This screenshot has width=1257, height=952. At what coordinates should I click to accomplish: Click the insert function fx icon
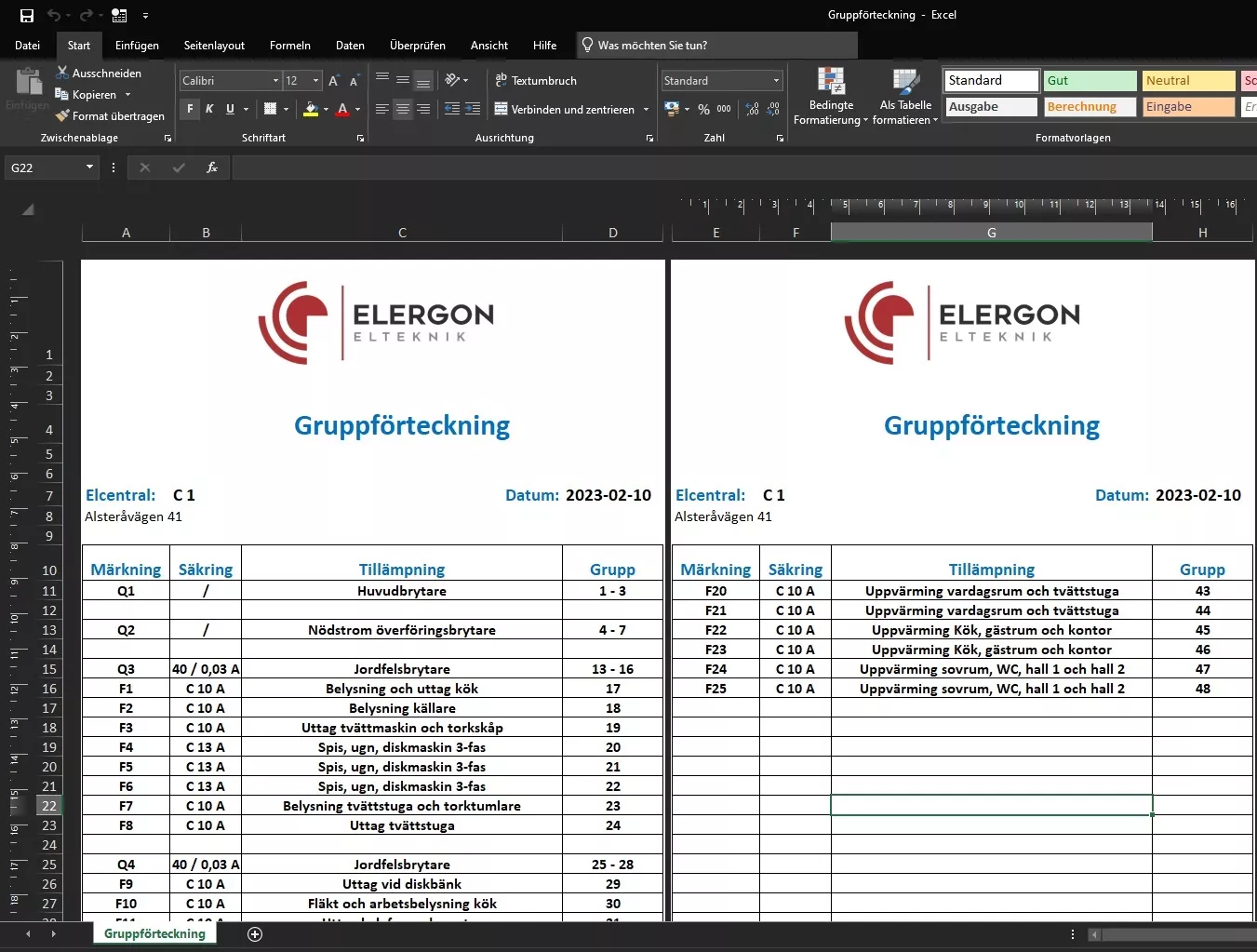click(x=212, y=168)
